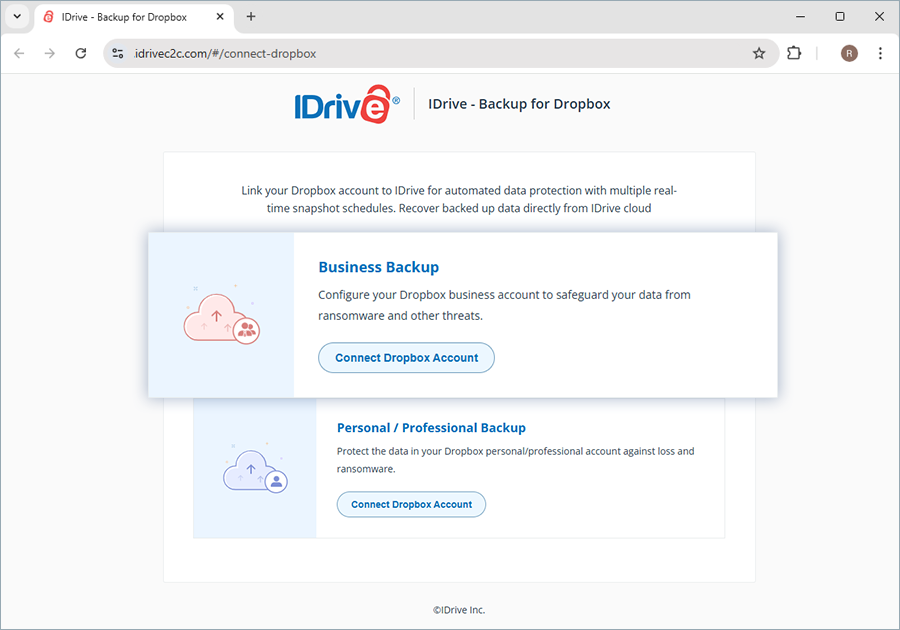This screenshot has width=900, height=630.
Task: Open the Business Backup heading
Action: (x=379, y=267)
